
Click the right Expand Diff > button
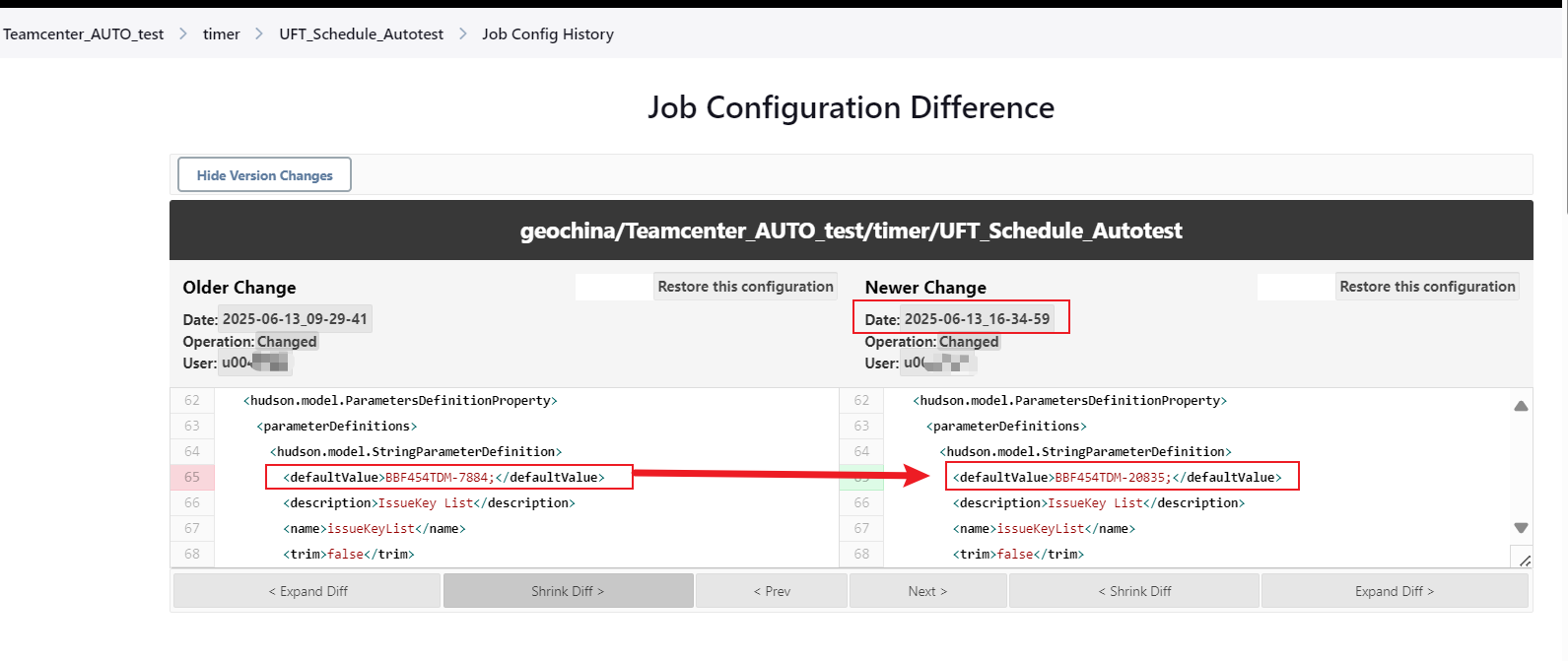click(x=1395, y=591)
